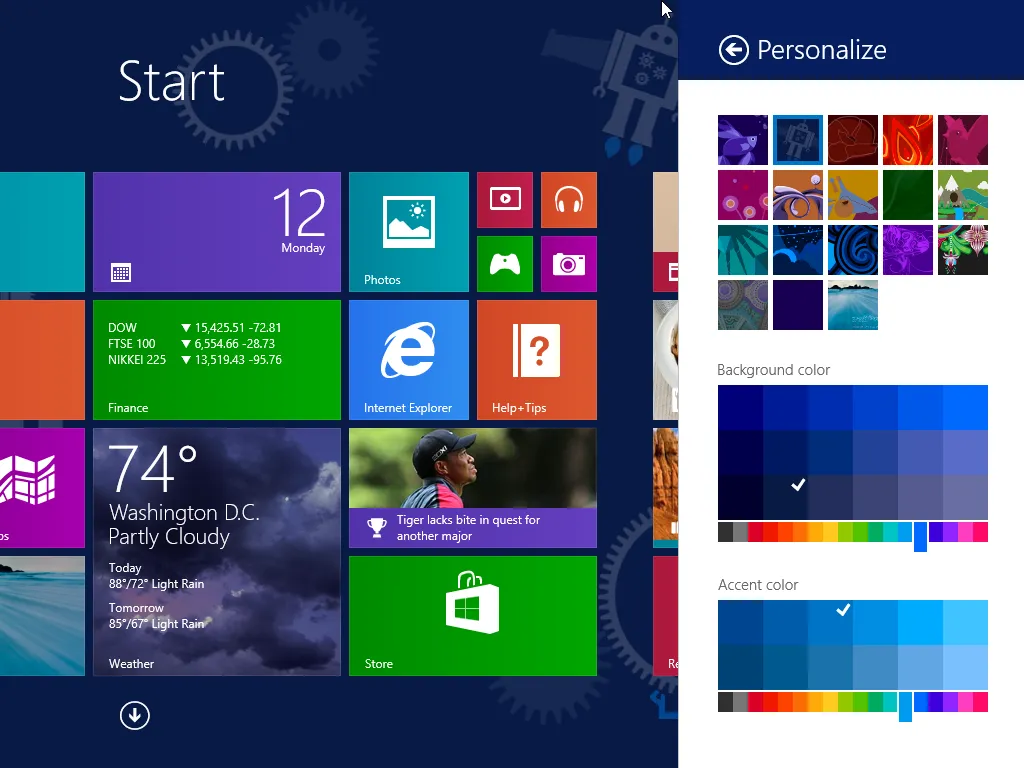Open the Maps app tile
1024x768 pixels.
(40, 488)
